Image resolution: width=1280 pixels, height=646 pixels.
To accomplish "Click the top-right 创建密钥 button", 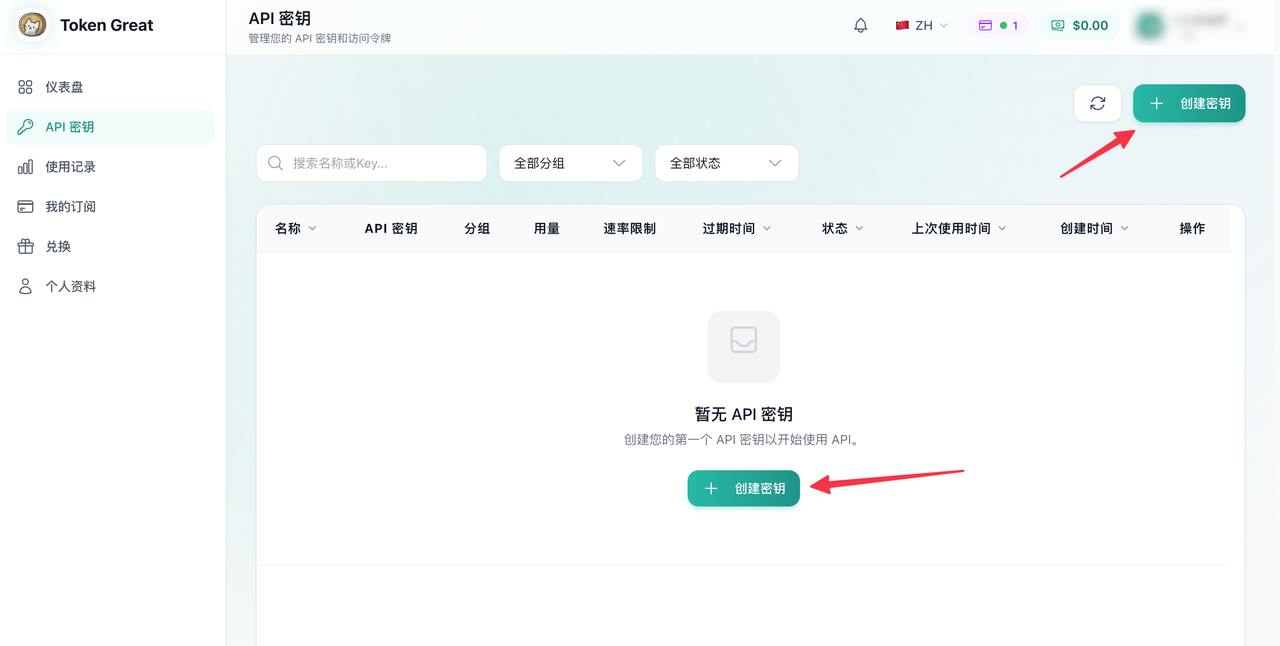I will pos(1188,103).
